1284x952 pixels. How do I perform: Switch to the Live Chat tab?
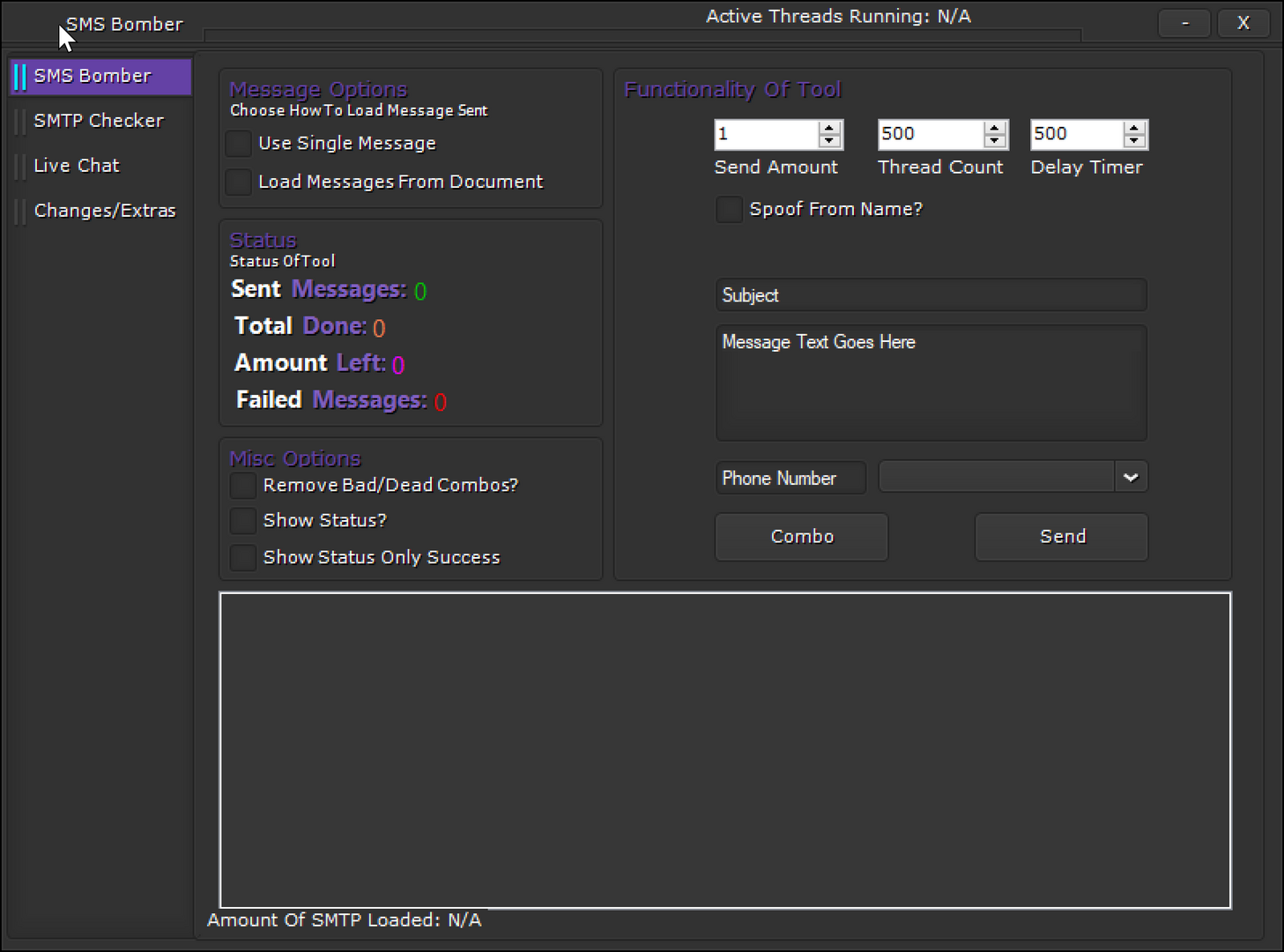pyautogui.click(x=77, y=166)
